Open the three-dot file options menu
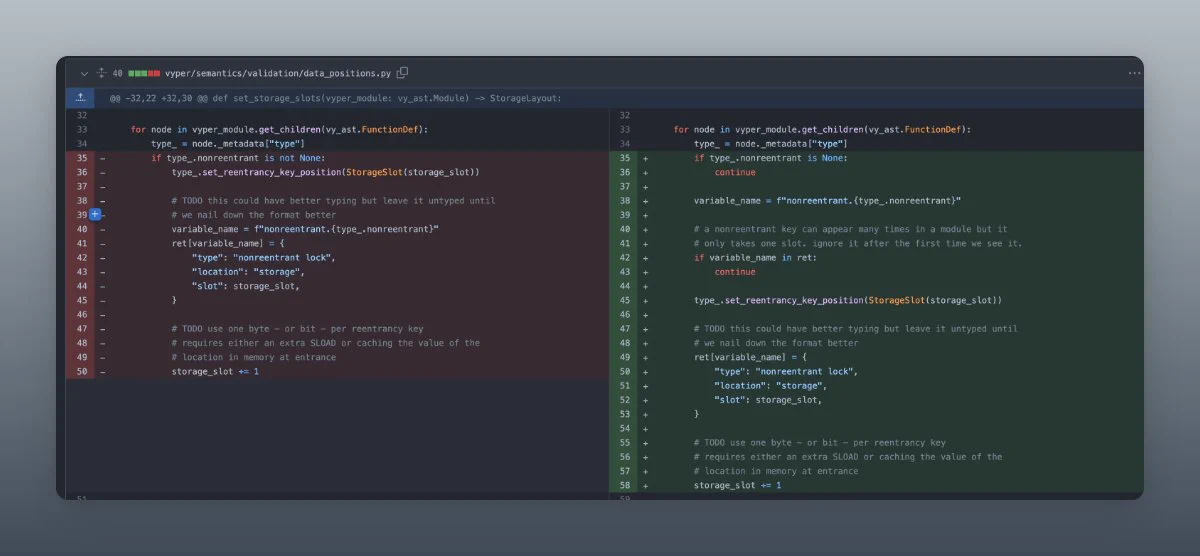1200x556 pixels. [x=1134, y=73]
